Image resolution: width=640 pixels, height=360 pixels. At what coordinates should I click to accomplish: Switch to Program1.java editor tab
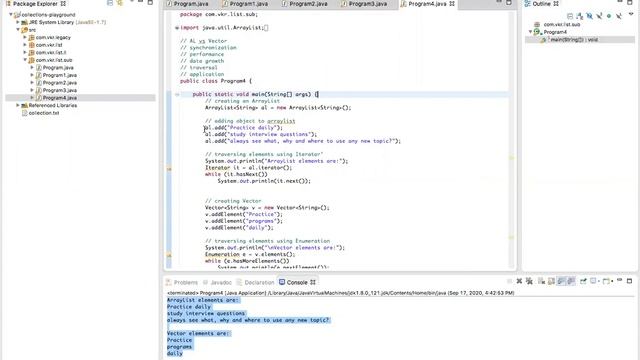click(x=246, y=4)
